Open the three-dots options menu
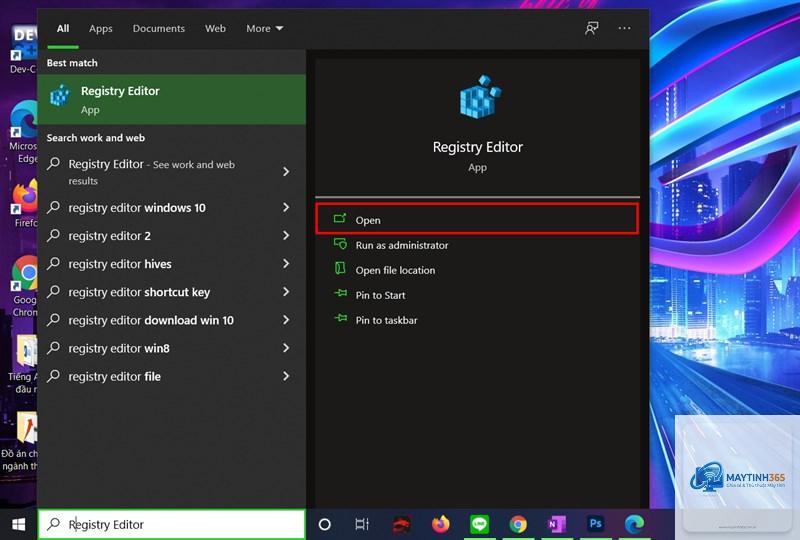This screenshot has width=800, height=540. click(x=624, y=28)
